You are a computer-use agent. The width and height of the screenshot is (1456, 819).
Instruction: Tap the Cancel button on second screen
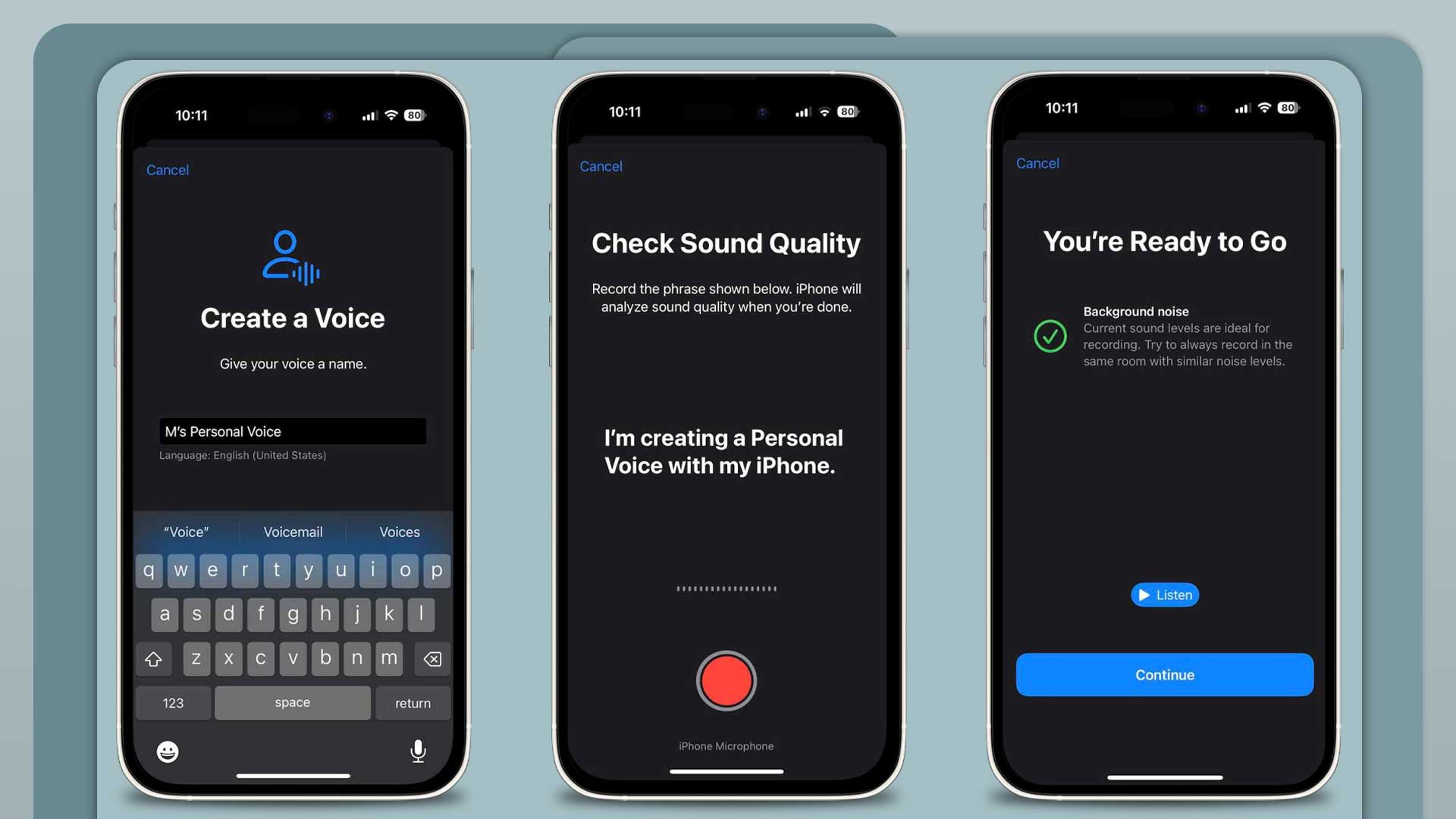click(600, 166)
